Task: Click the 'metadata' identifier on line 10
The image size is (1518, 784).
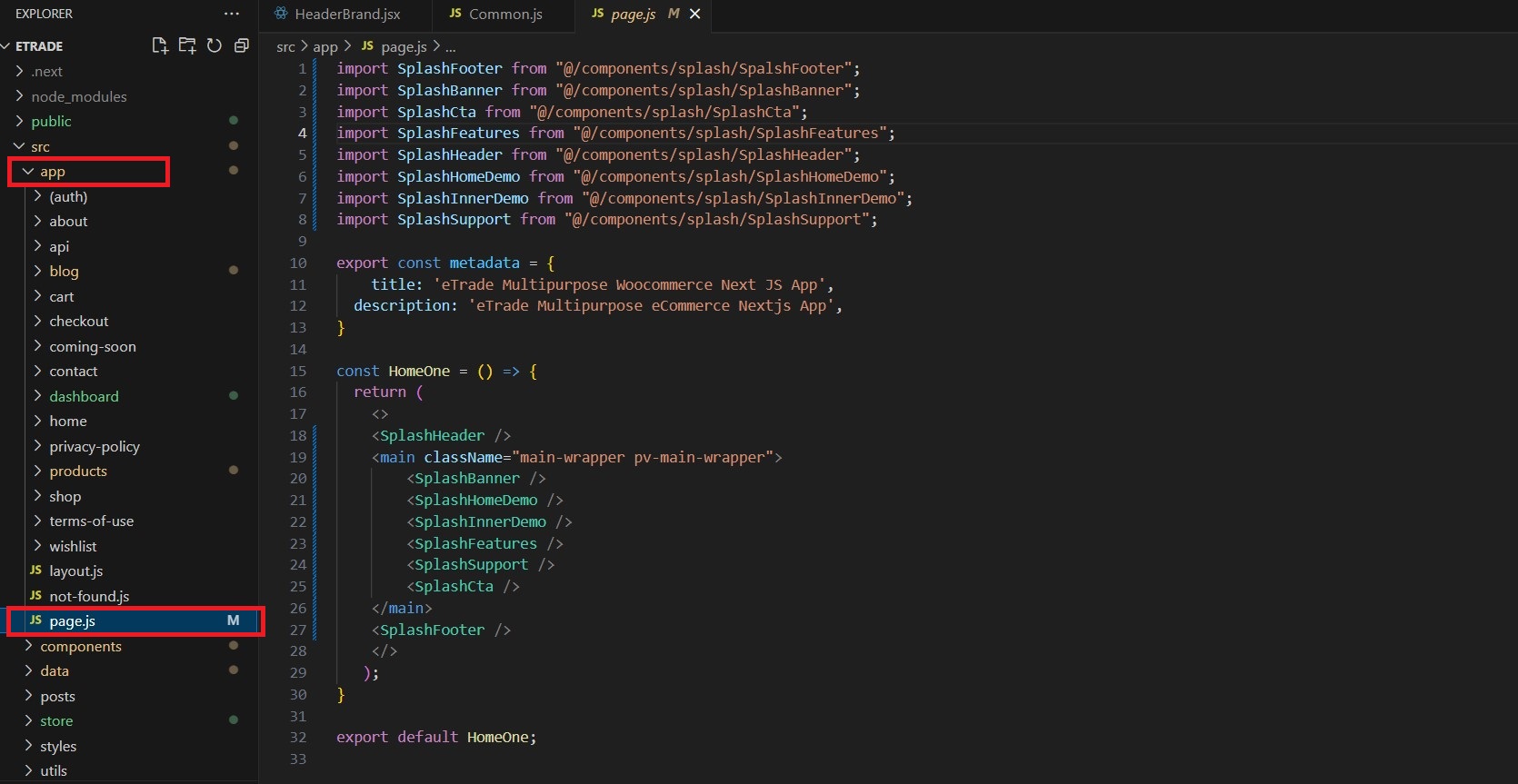Action: (x=484, y=263)
